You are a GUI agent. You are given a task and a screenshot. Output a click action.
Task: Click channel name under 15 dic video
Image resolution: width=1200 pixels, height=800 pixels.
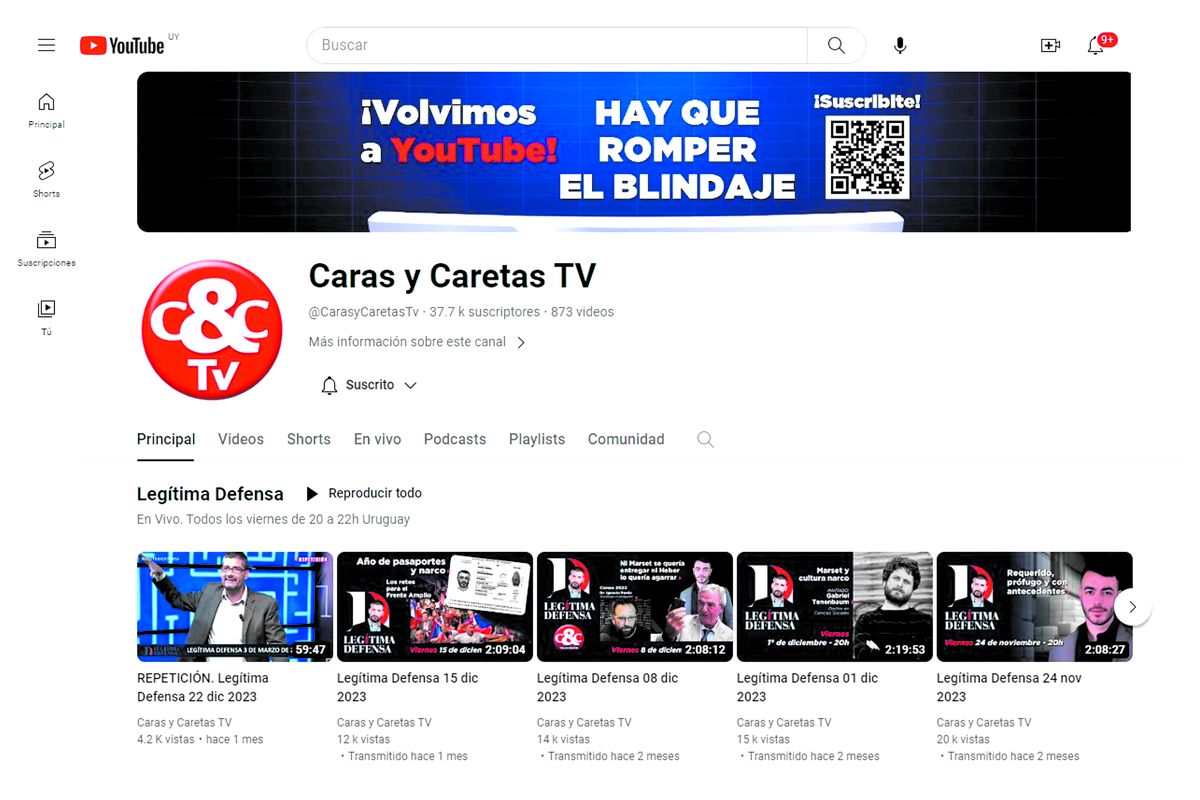tap(384, 722)
